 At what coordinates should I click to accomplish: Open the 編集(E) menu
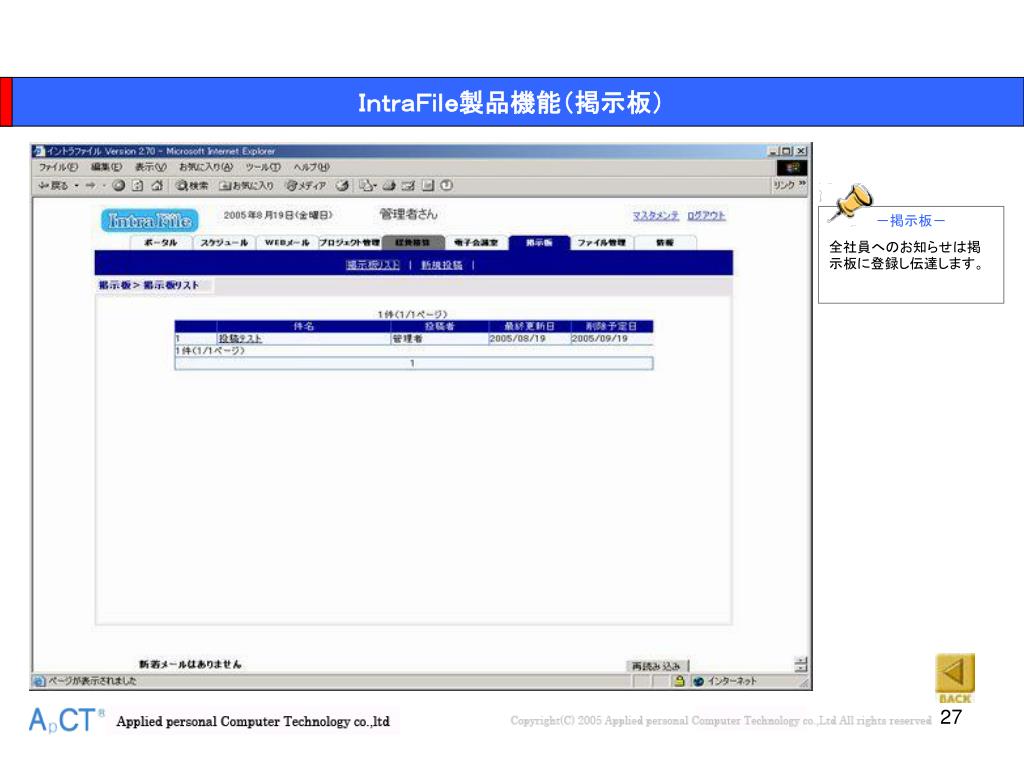click(x=106, y=168)
